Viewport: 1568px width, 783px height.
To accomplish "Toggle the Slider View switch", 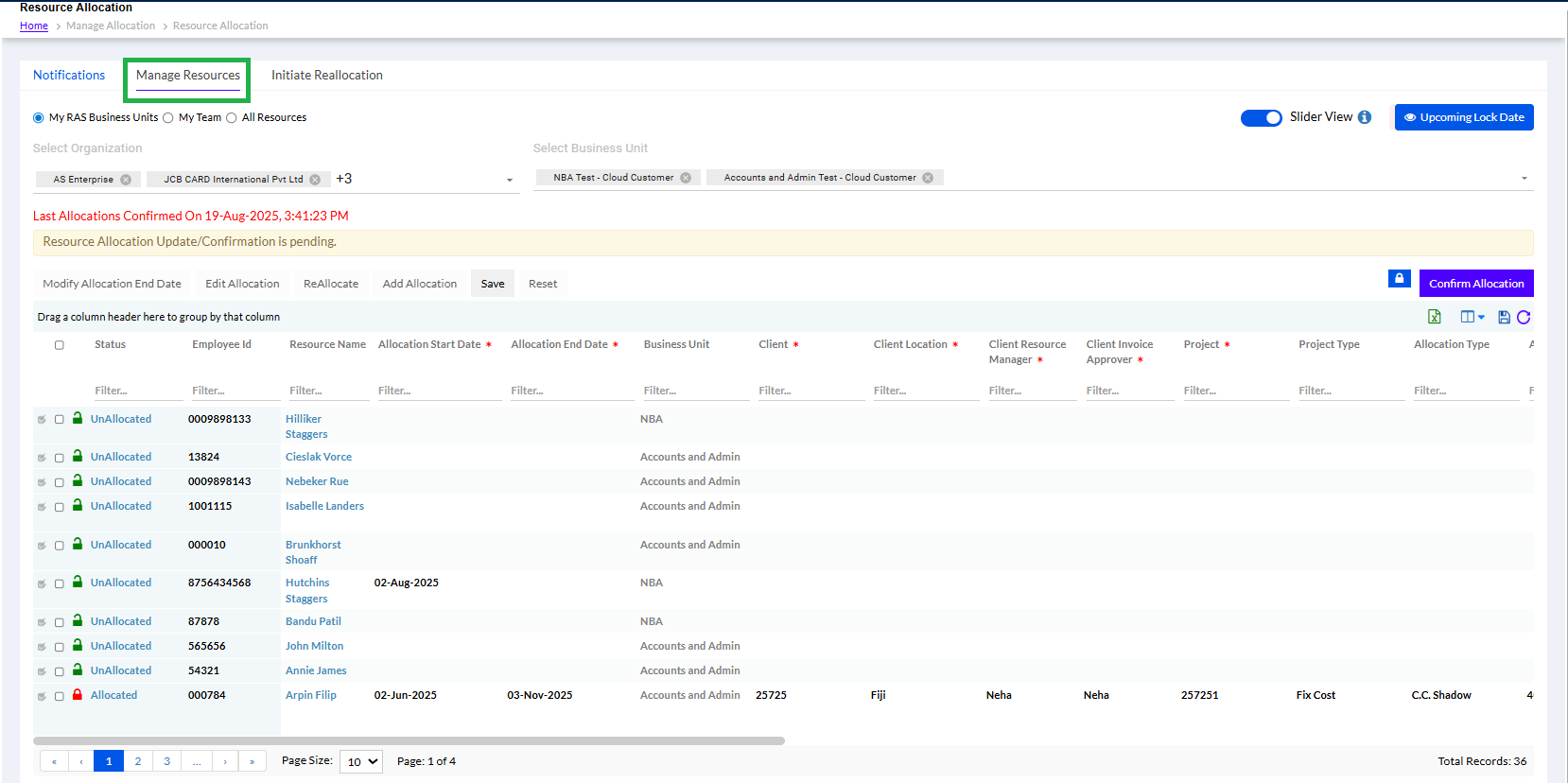I will pos(1261,117).
